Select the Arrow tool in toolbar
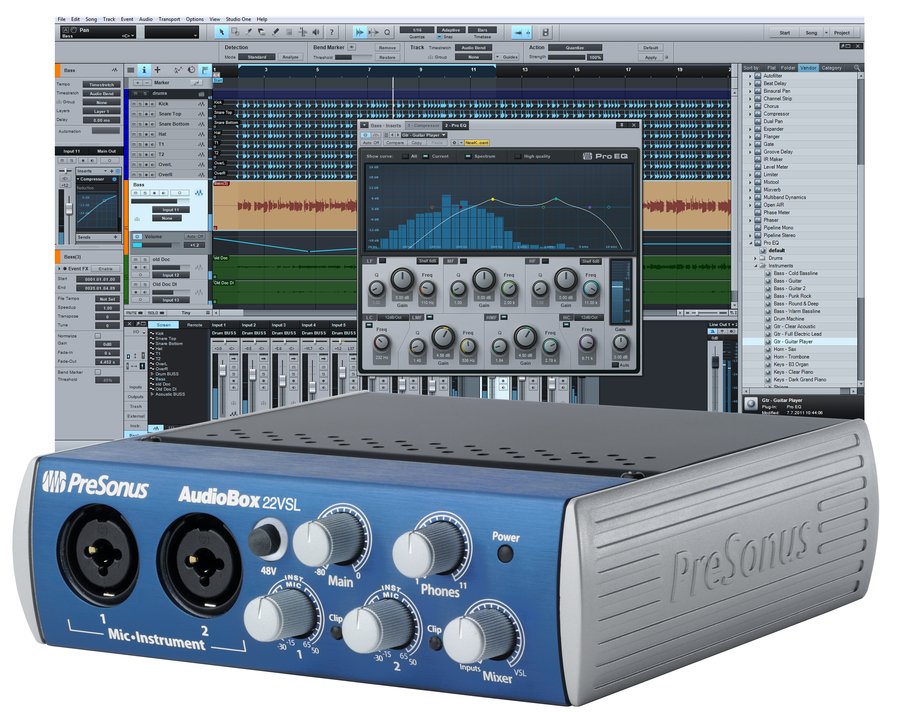This screenshot has width=900, height=712. click(x=221, y=33)
